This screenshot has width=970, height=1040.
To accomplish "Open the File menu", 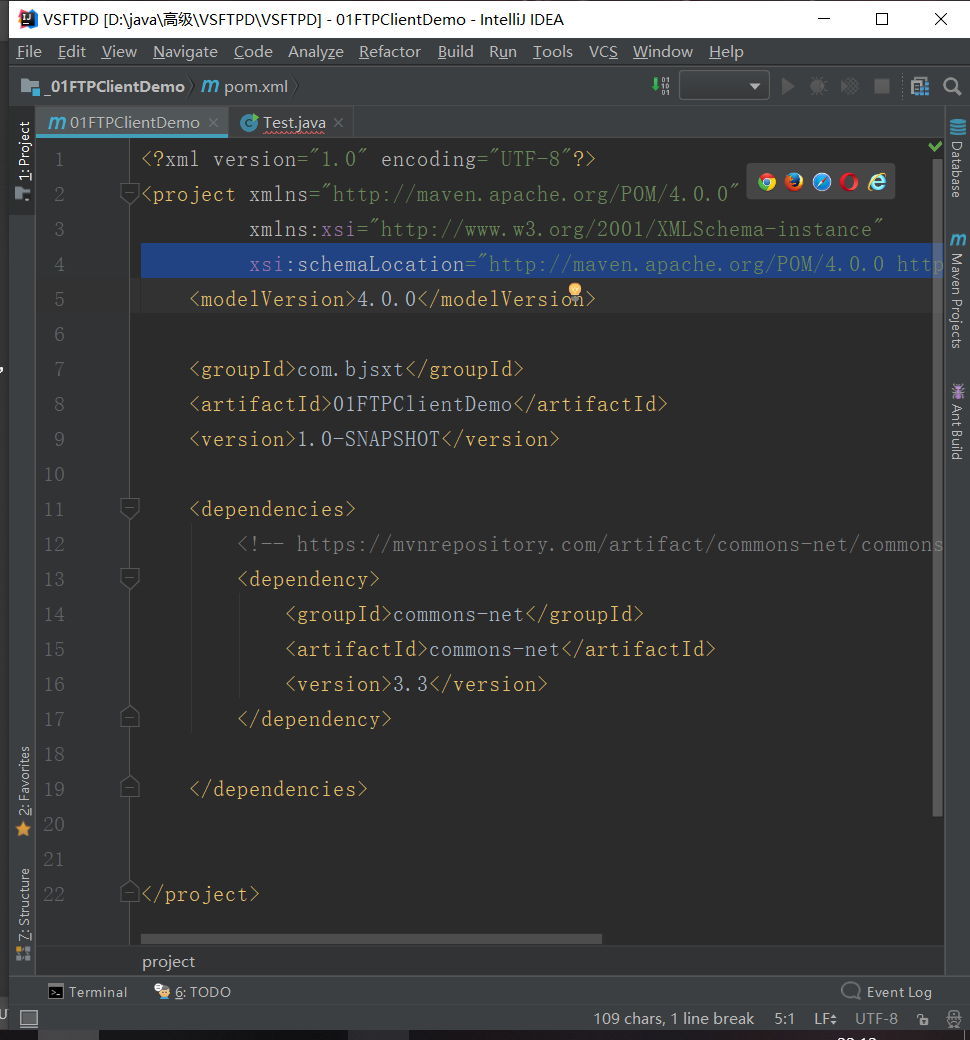I will coord(29,52).
